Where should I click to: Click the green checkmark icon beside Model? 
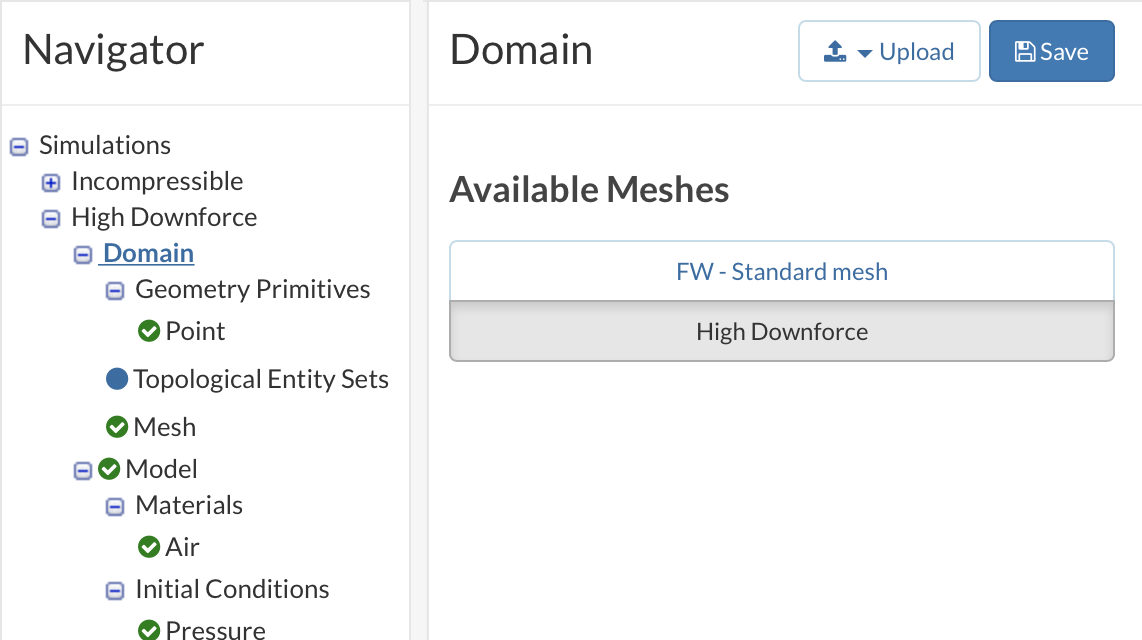pos(109,469)
